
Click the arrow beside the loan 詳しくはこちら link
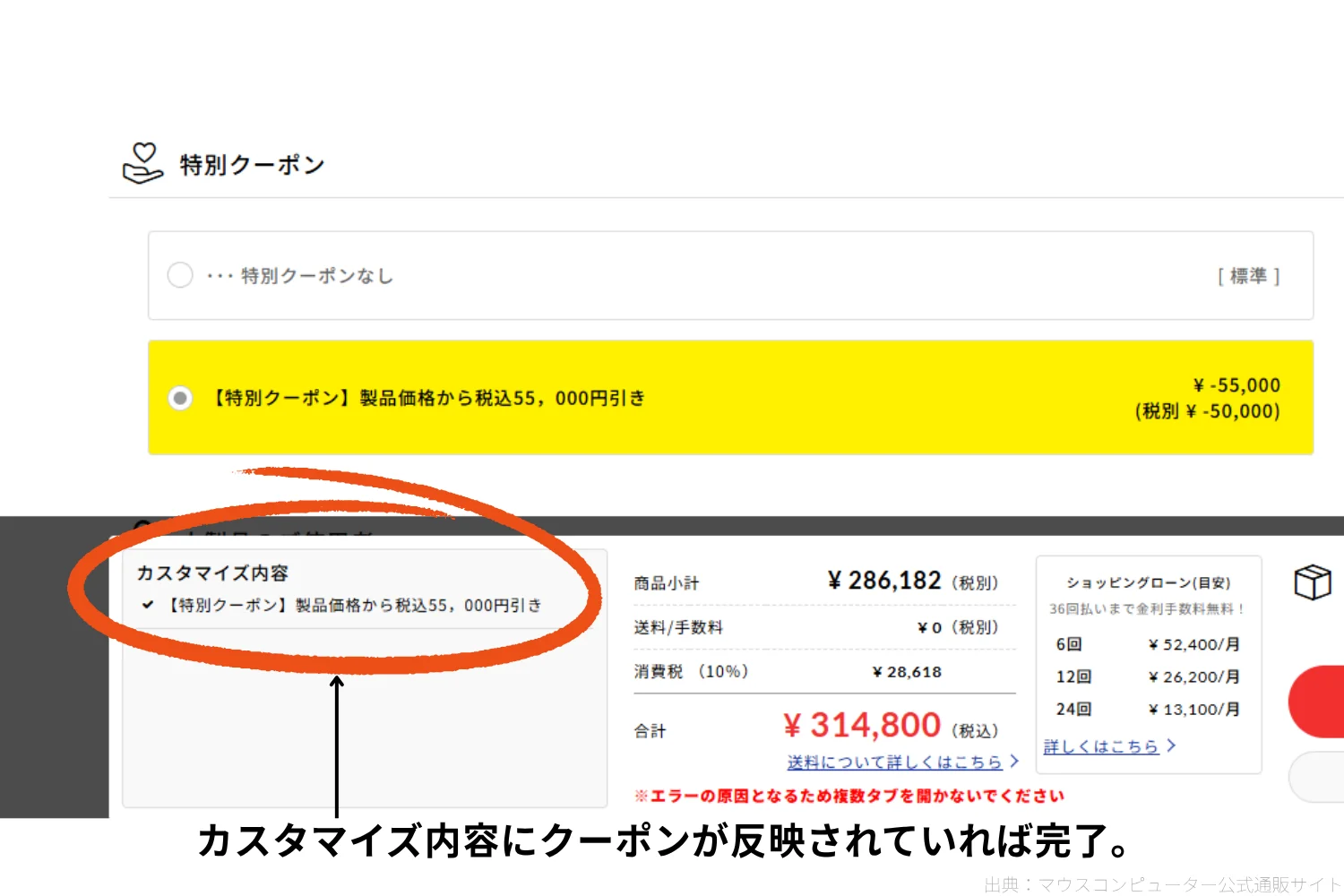tap(1171, 745)
